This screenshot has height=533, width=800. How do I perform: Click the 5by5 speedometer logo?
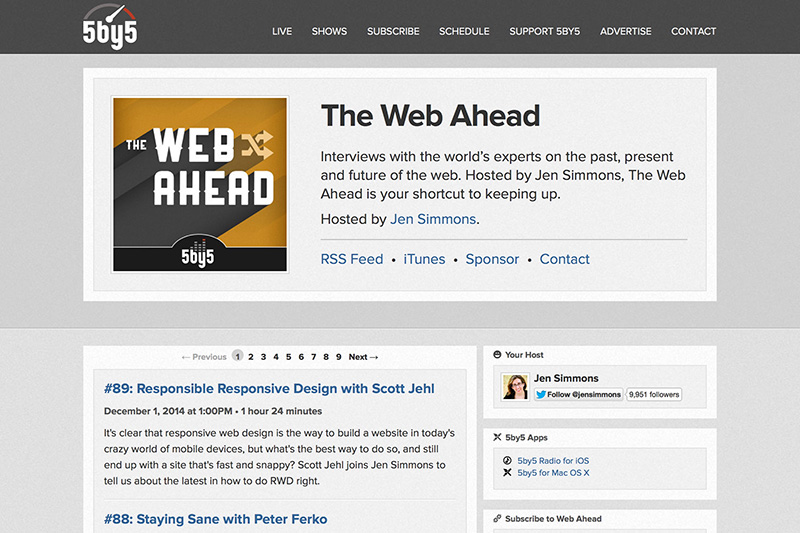[x=110, y=27]
